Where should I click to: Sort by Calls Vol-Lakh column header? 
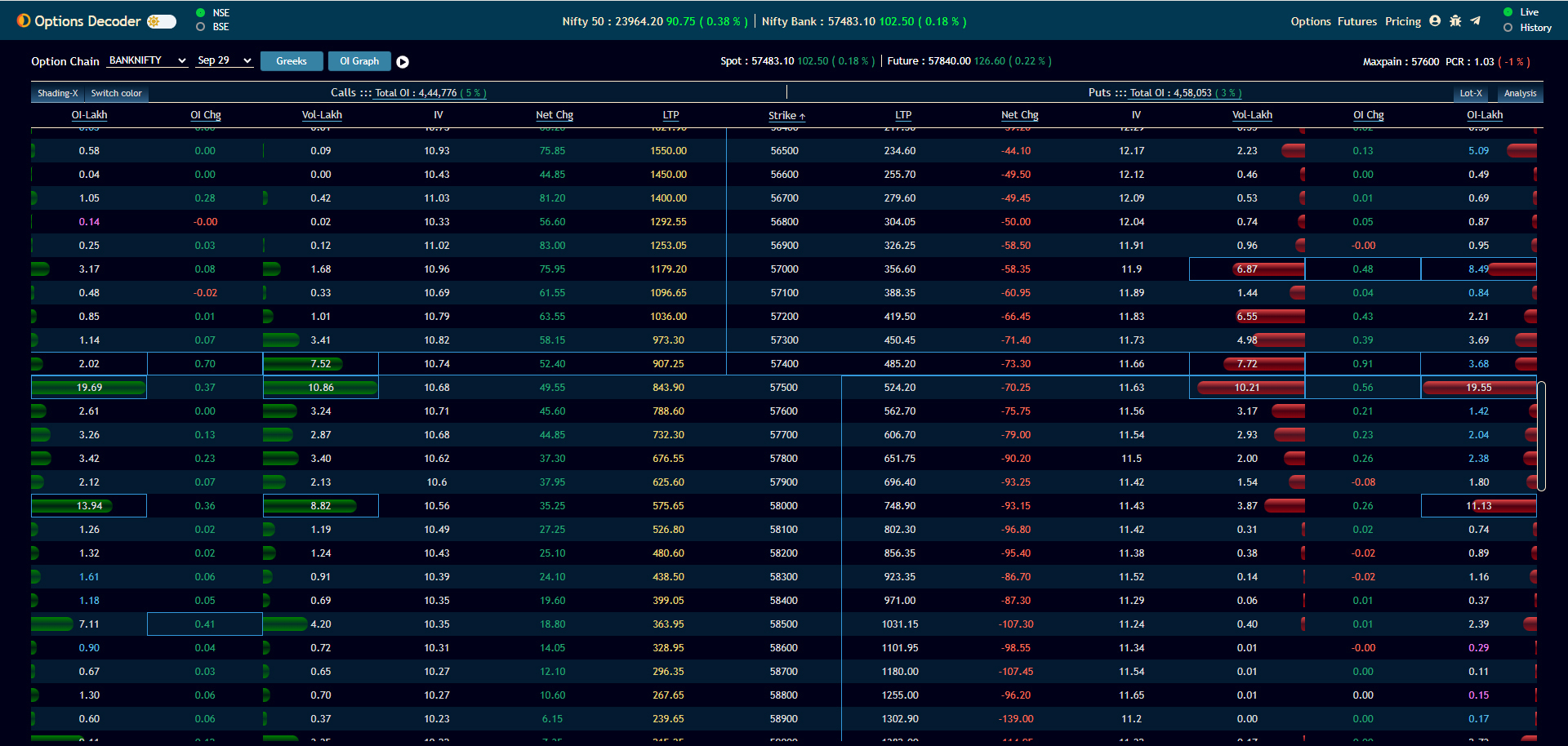click(322, 115)
